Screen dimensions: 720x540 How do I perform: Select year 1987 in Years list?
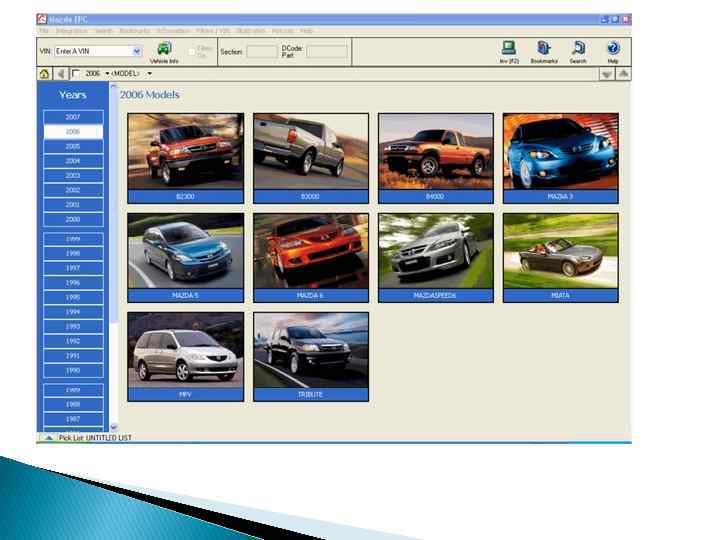click(73, 419)
